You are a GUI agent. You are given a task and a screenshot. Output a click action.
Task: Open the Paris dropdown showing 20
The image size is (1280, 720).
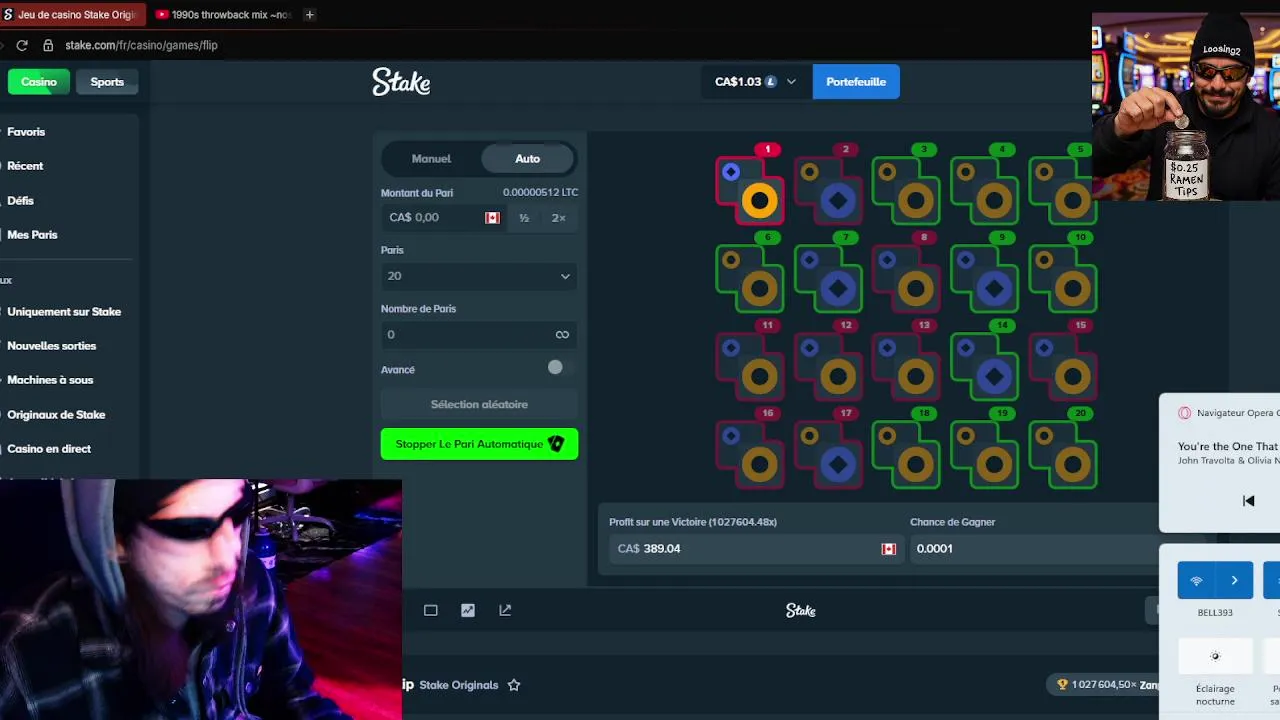(x=479, y=276)
